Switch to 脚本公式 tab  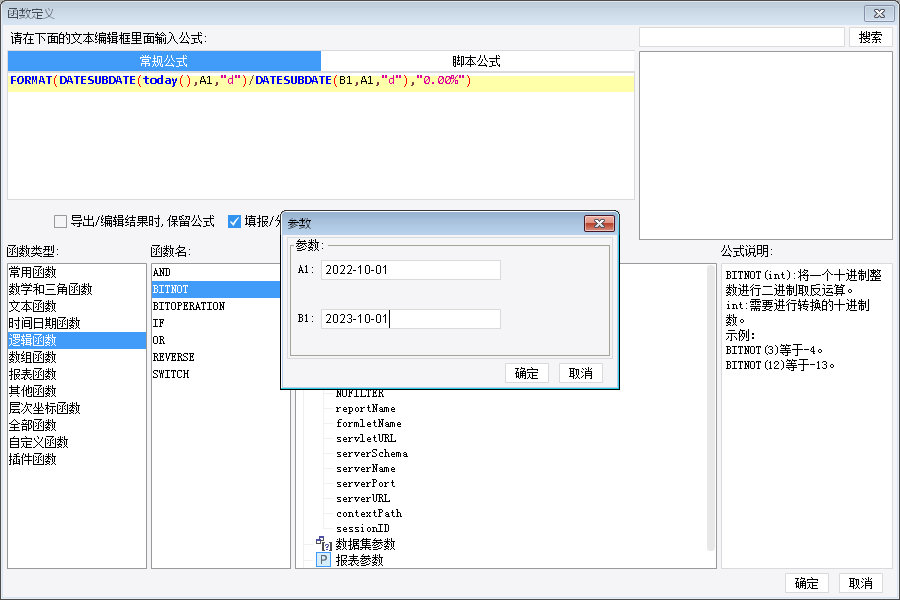[x=477, y=61]
